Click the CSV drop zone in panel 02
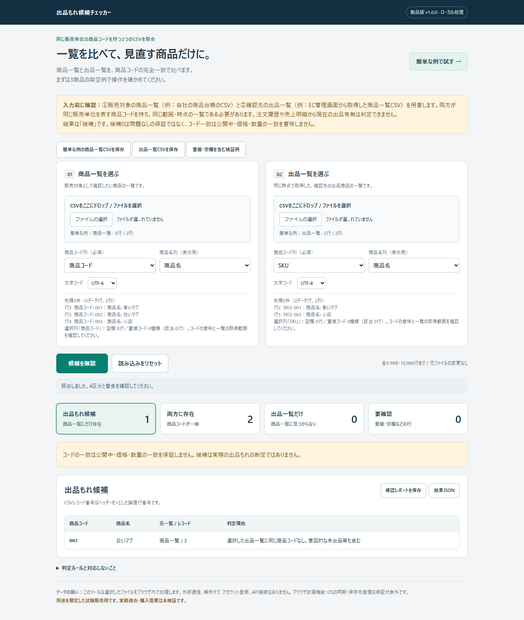The width and height of the screenshot is (524, 620). point(366,219)
